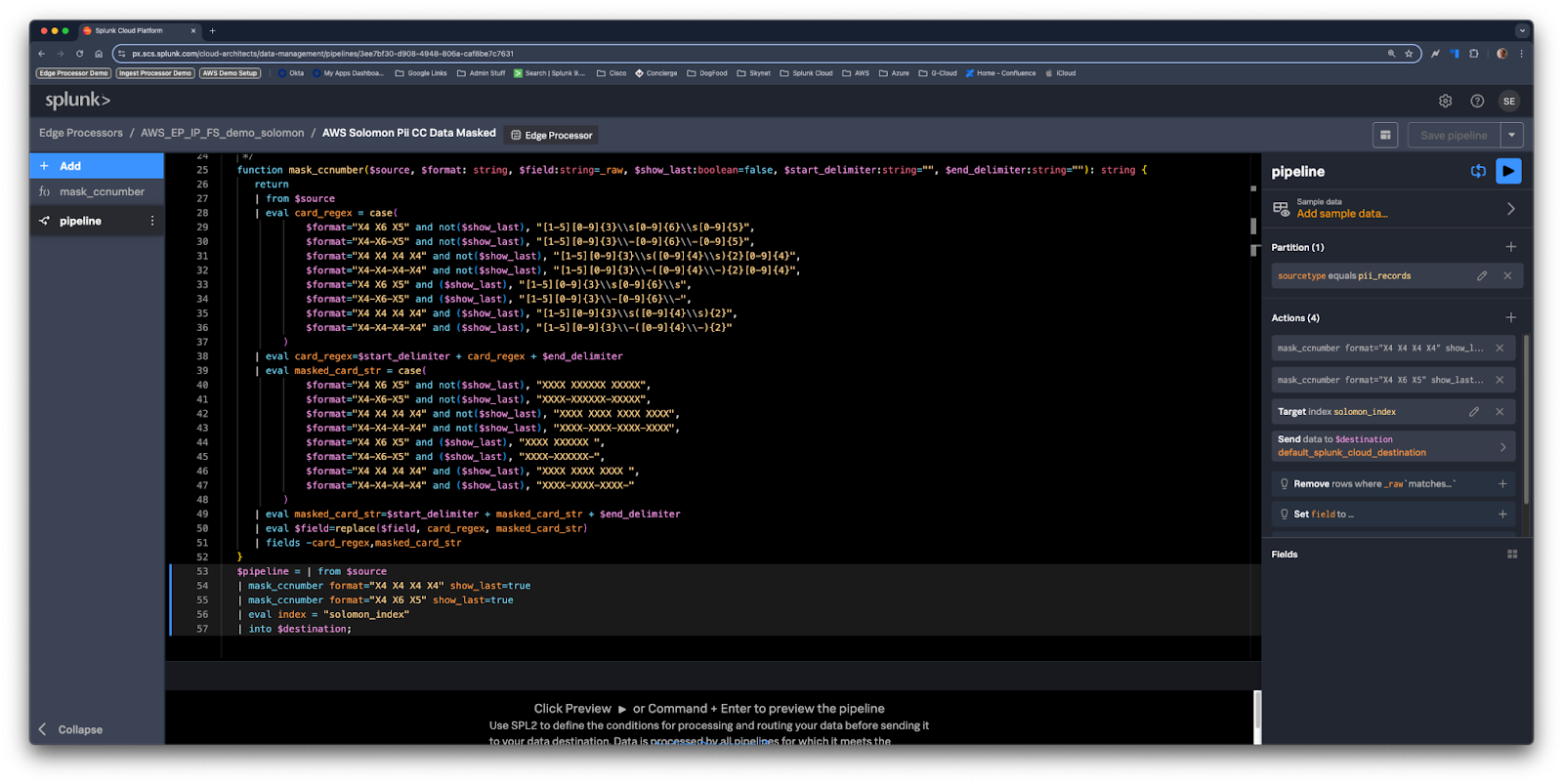Open the help question mark icon
Image resolution: width=1563 pixels, height=784 pixels.
[x=1477, y=101]
